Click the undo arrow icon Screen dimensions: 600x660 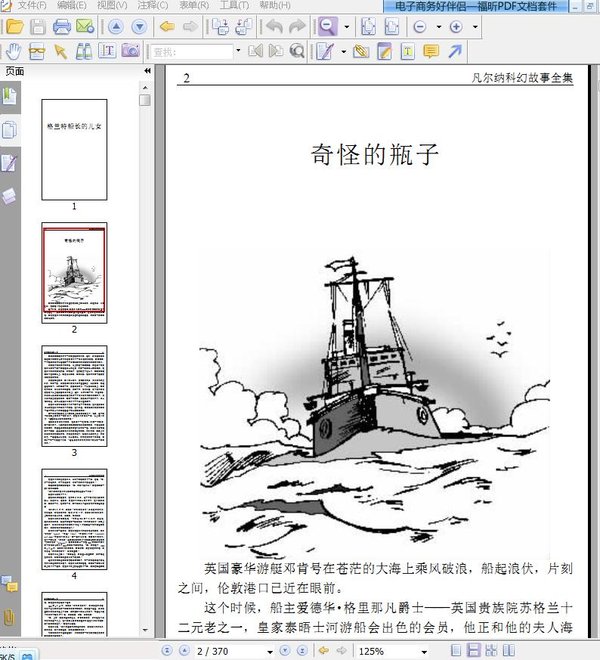click(275, 27)
